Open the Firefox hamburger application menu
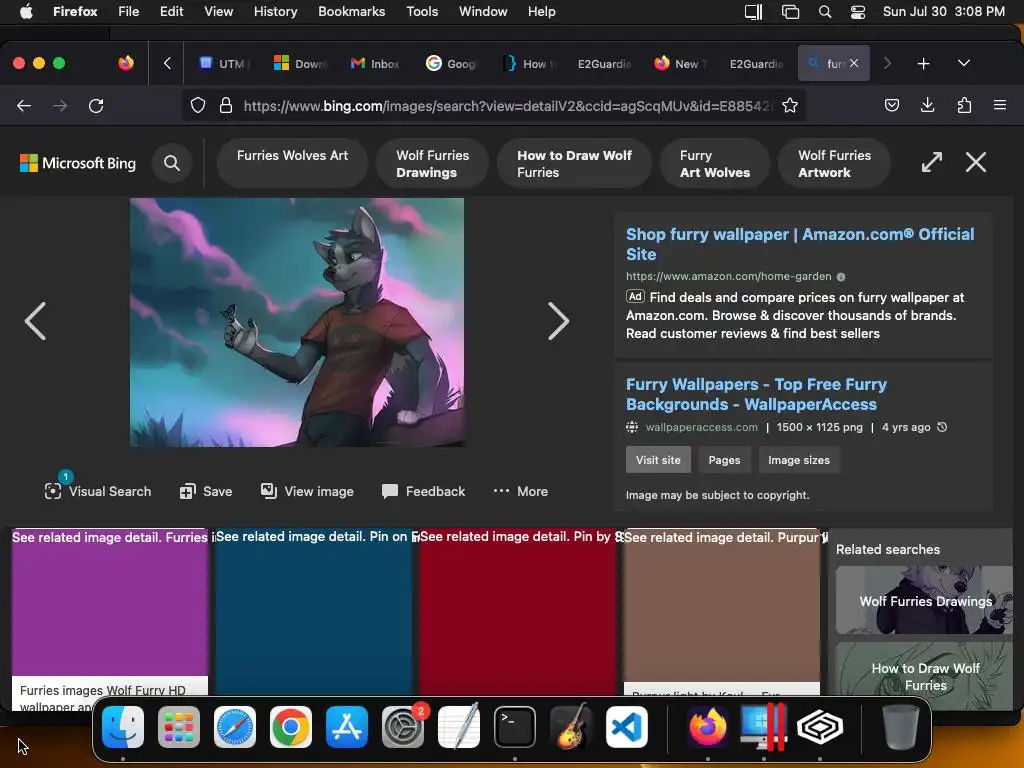1024x768 pixels. (1000, 105)
